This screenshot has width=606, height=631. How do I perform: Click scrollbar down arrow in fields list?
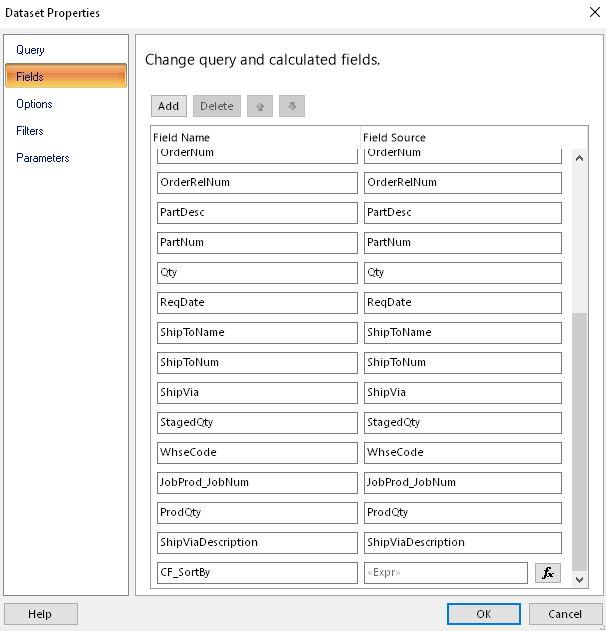click(x=579, y=579)
